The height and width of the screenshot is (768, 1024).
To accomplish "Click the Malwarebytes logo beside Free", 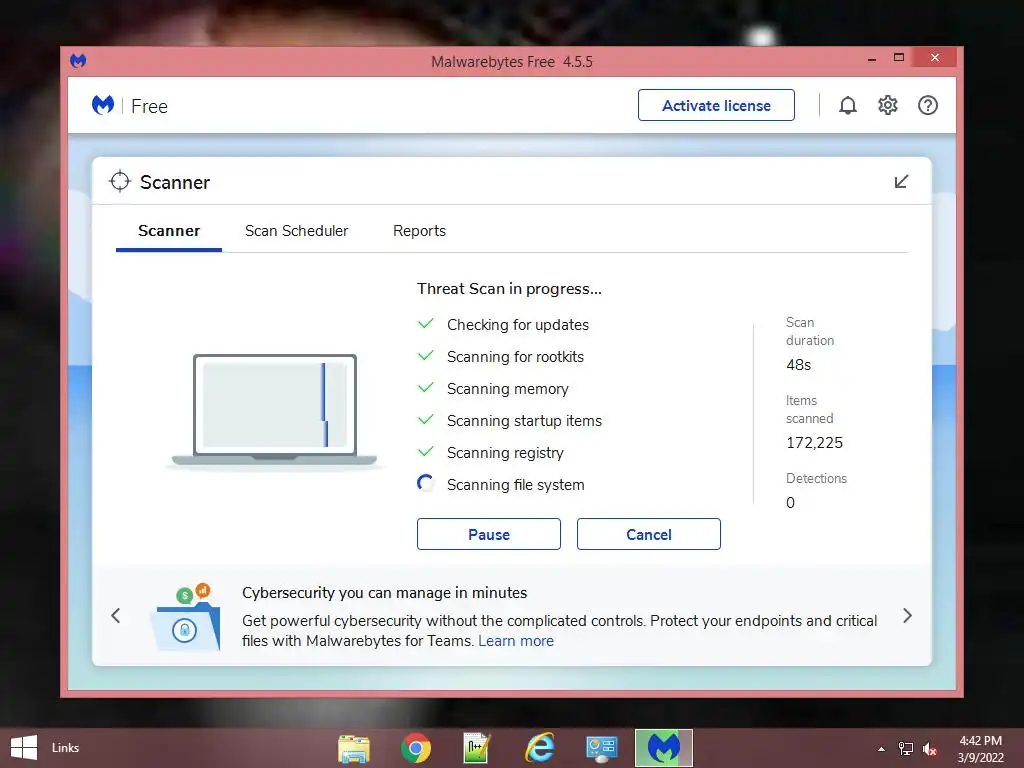I will [x=103, y=105].
